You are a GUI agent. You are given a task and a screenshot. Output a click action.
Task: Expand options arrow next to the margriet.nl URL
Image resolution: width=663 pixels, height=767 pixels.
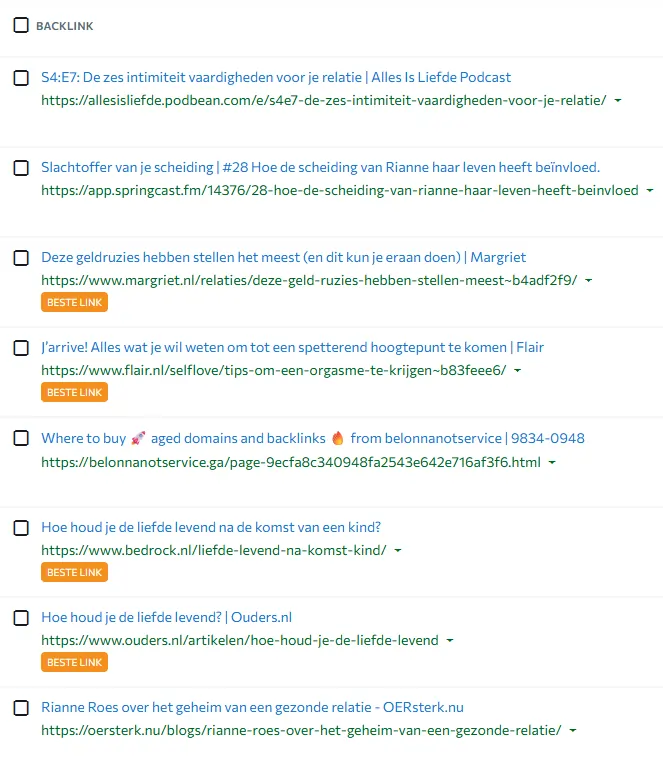pos(589,281)
